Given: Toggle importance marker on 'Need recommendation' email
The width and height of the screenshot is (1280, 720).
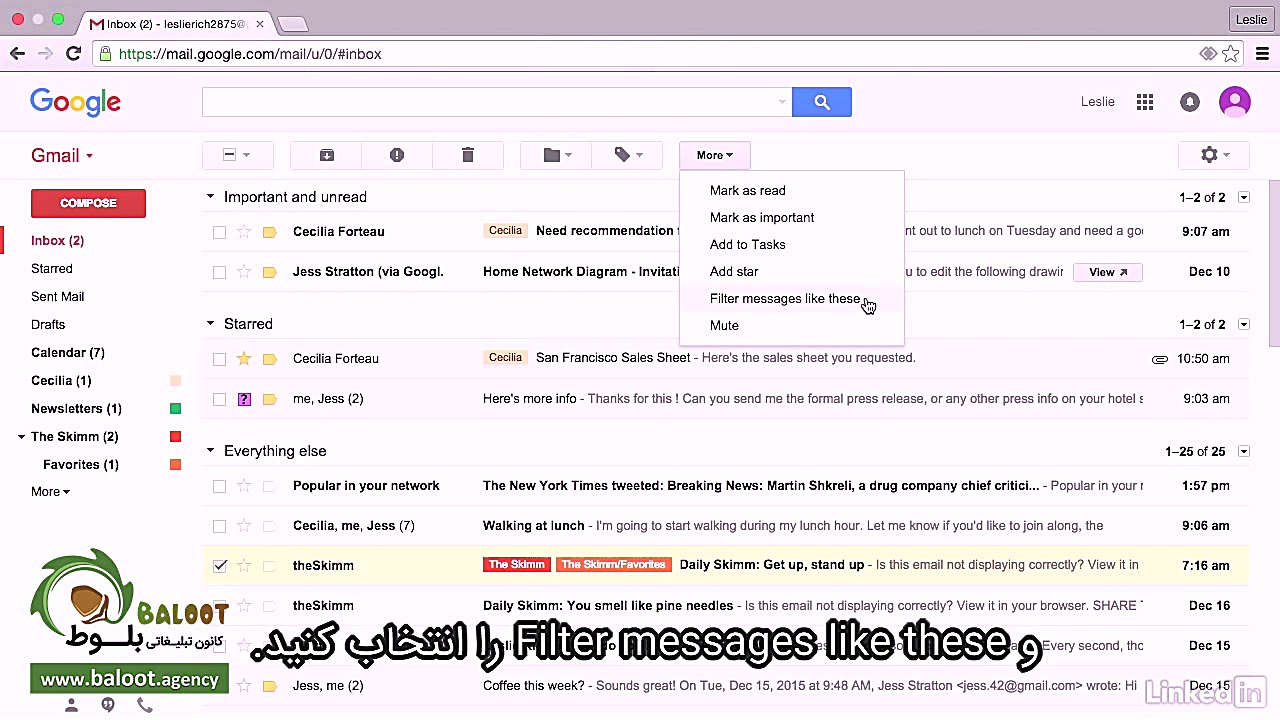Looking at the screenshot, I should click(x=269, y=232).
